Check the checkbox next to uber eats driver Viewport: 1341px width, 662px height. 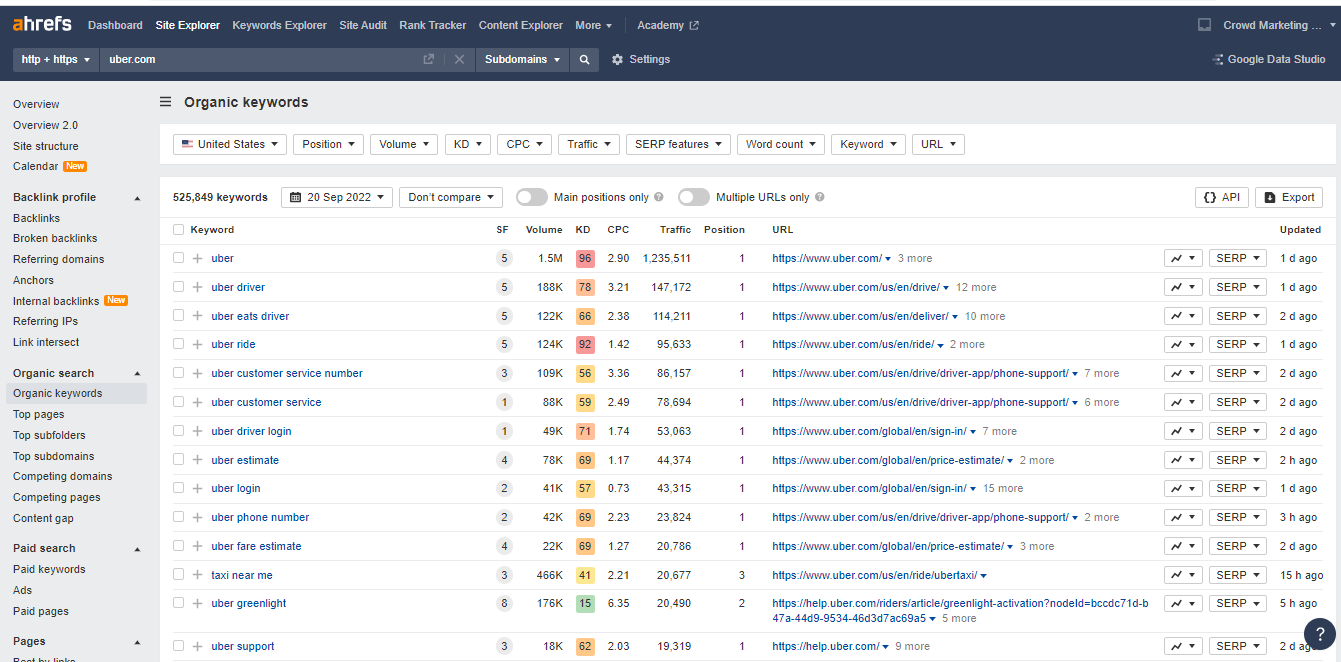point(178,315)
